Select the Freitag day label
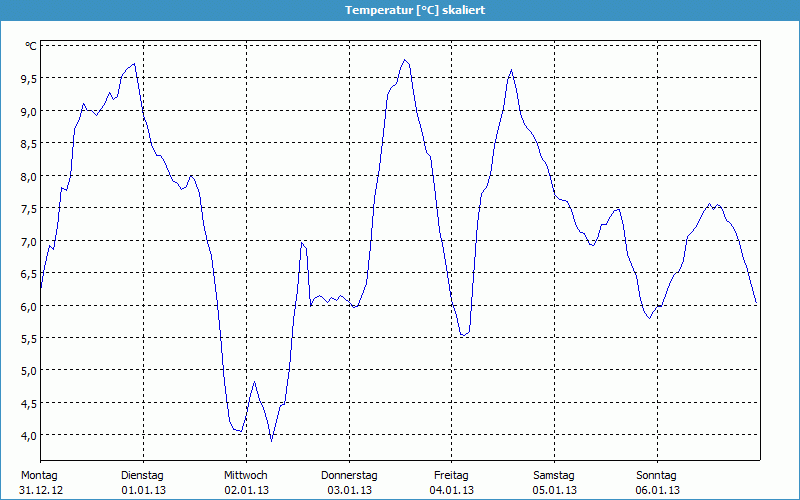Viewport: 800px width, 500px height. point(451,475)
